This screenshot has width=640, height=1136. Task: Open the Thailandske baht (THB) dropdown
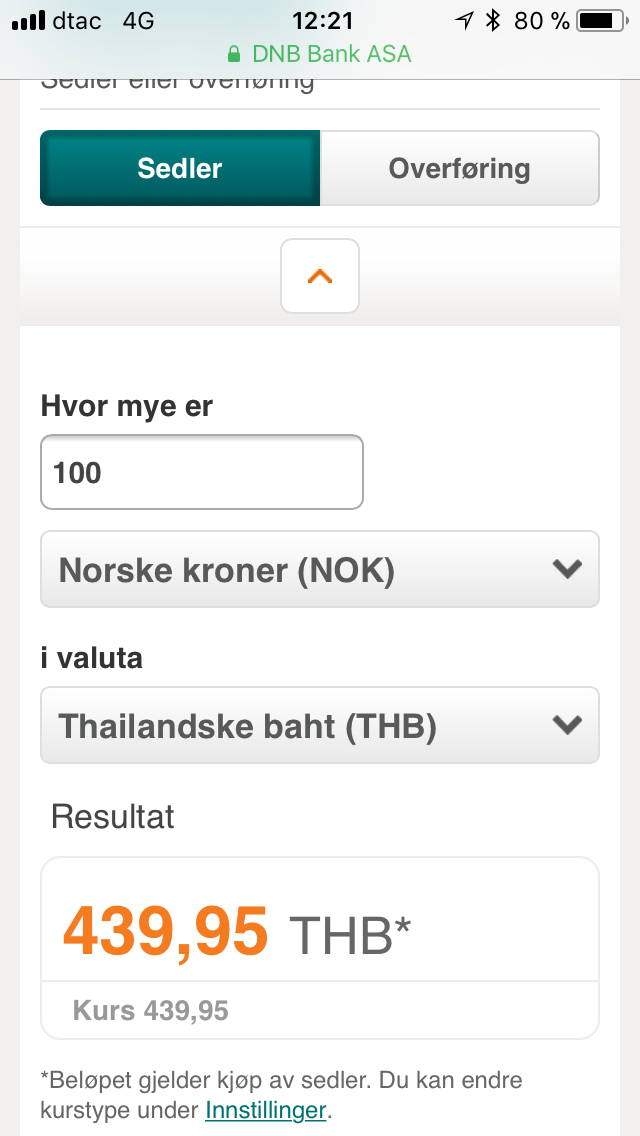point(320,726)
